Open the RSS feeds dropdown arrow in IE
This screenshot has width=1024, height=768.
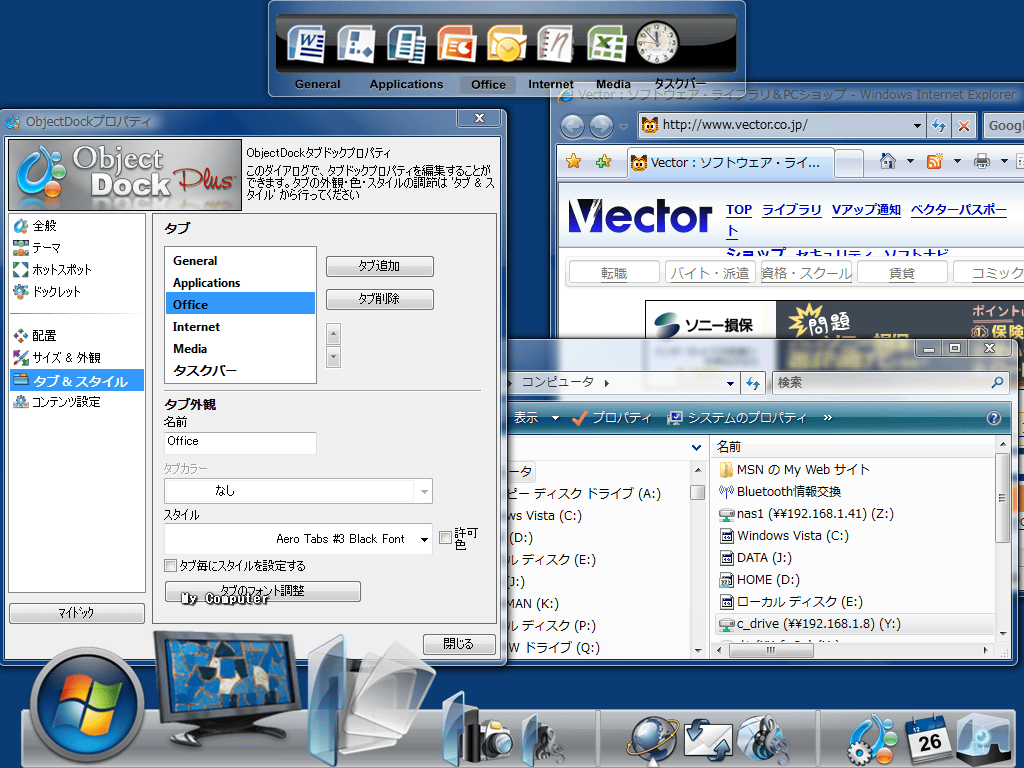(x=957, y=161)
